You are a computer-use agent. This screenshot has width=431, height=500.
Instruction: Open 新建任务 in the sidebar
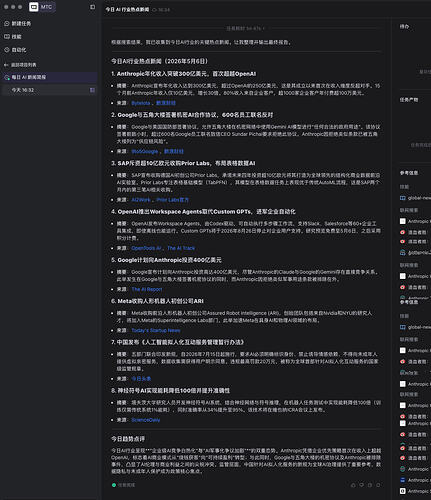[18, 23]
